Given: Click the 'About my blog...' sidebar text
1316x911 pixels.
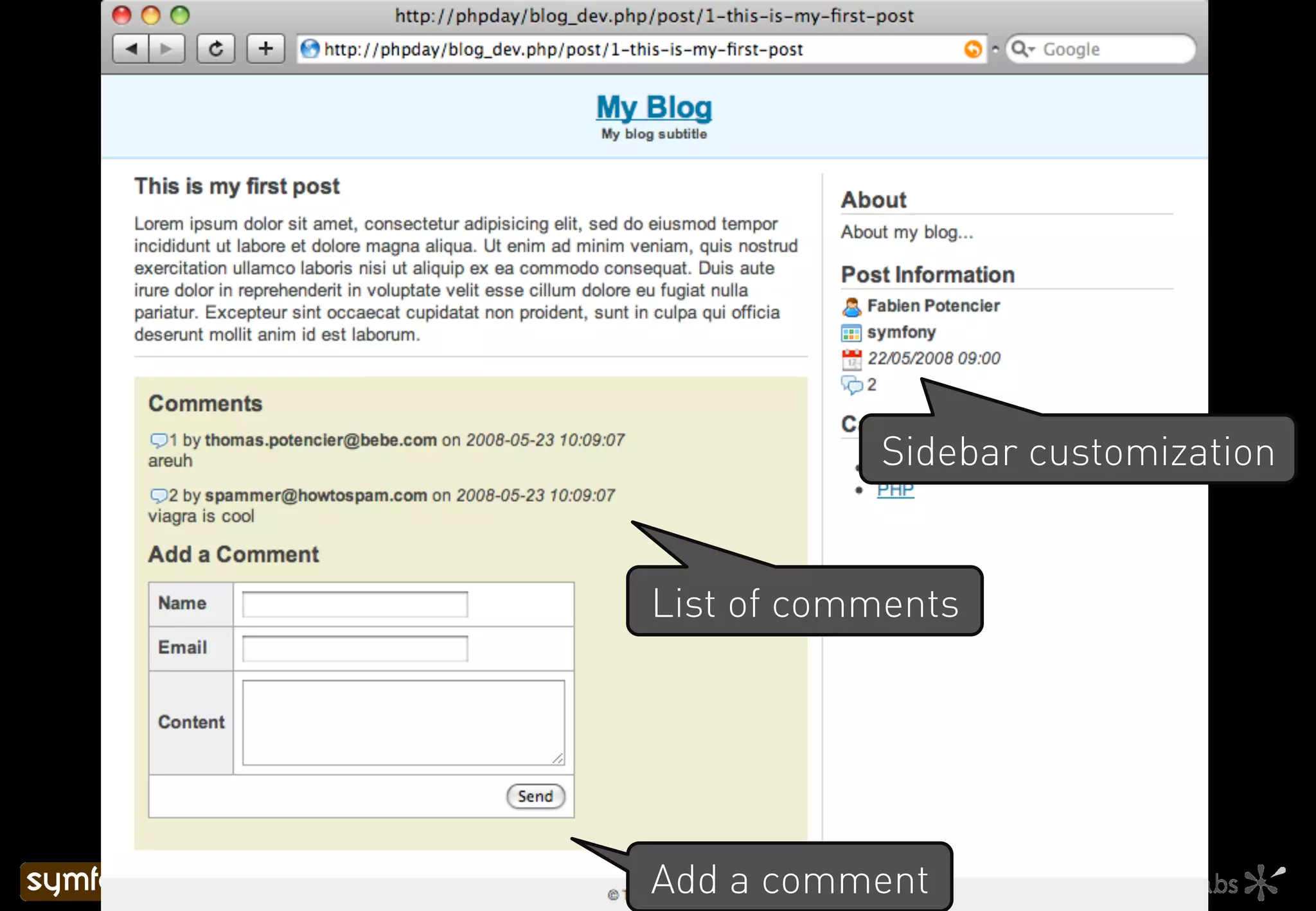Looking at the screenshot, I should 907,232.
